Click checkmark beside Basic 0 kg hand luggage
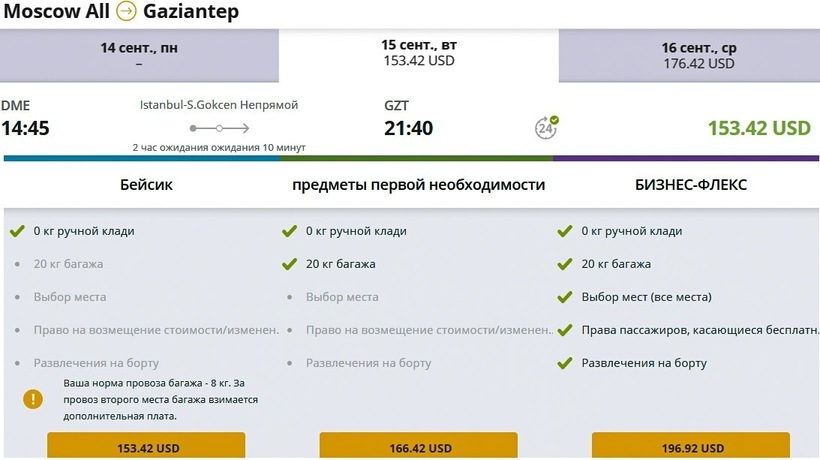Viewport: 820px width, 460px height. pos(16,231)
